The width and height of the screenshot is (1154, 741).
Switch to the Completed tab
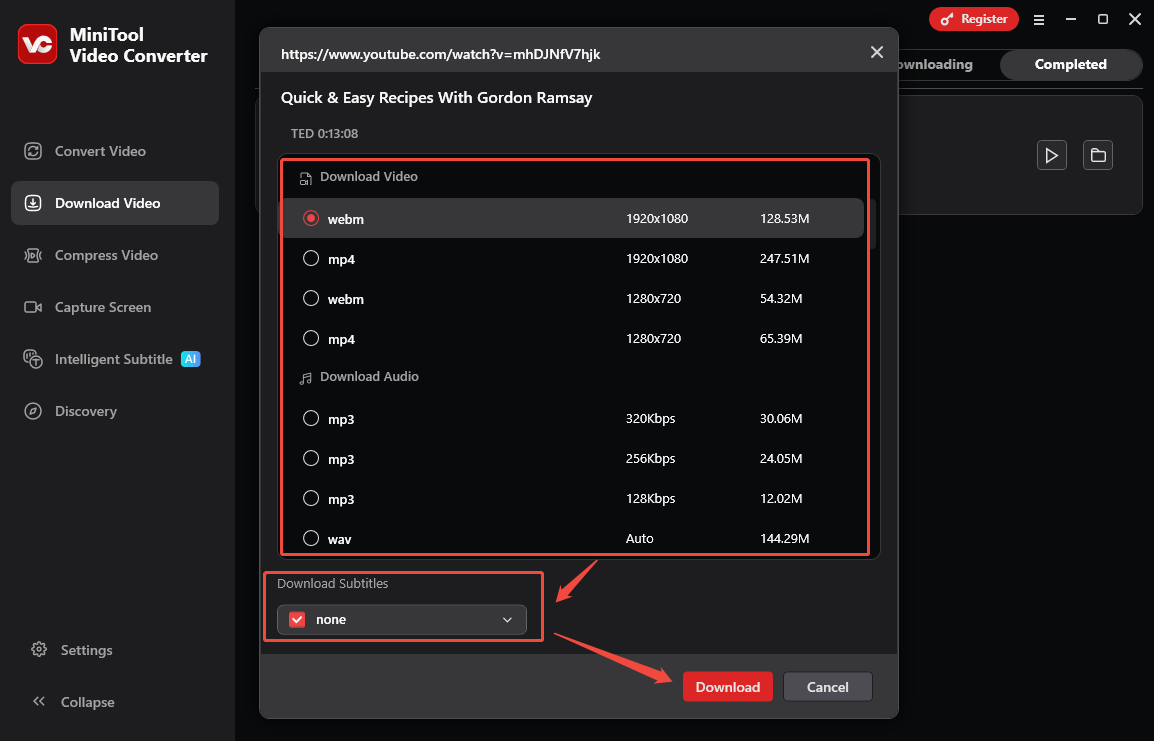click(1070, 64)
